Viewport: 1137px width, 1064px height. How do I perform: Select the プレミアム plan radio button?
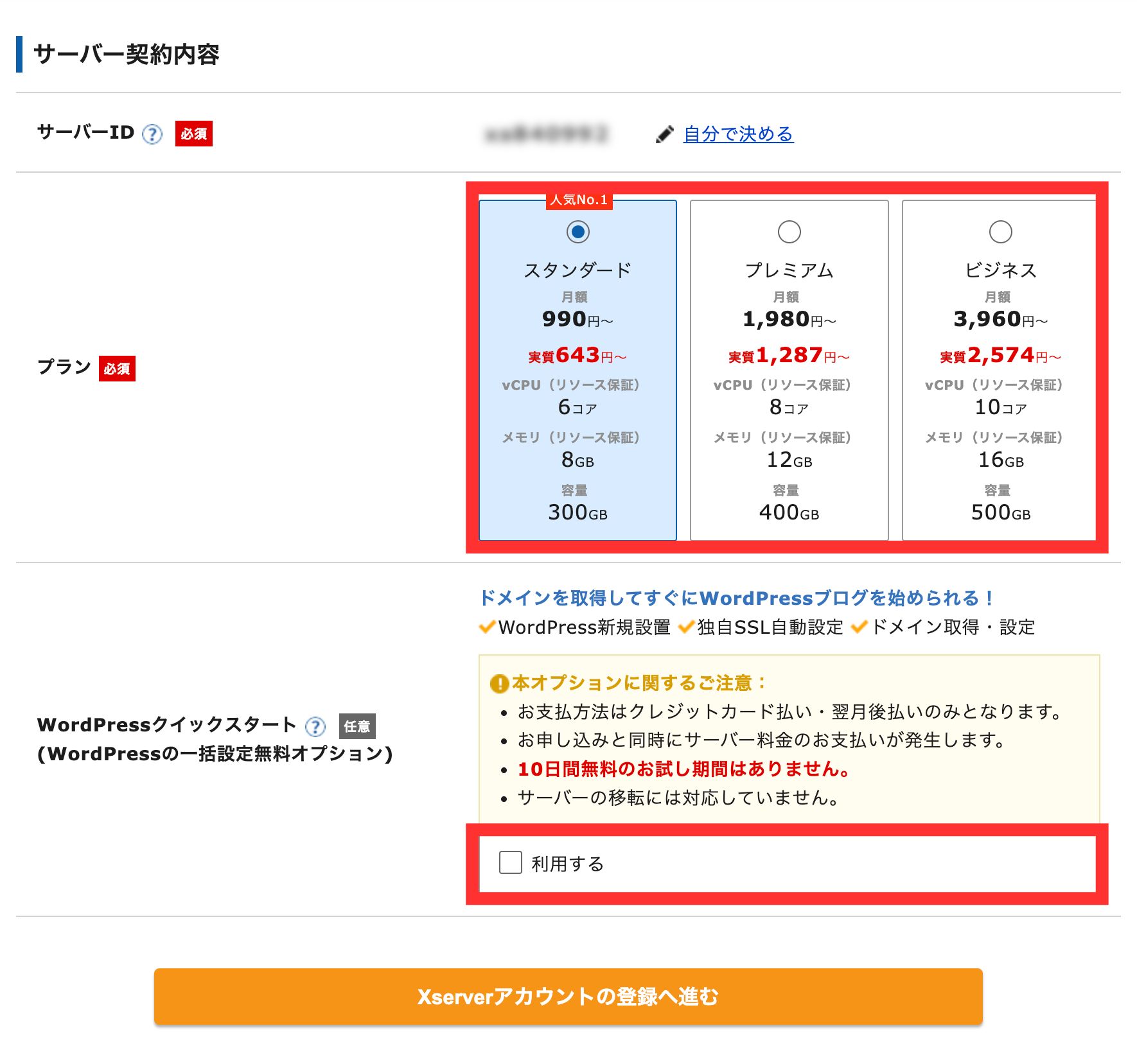coord(789,232)
